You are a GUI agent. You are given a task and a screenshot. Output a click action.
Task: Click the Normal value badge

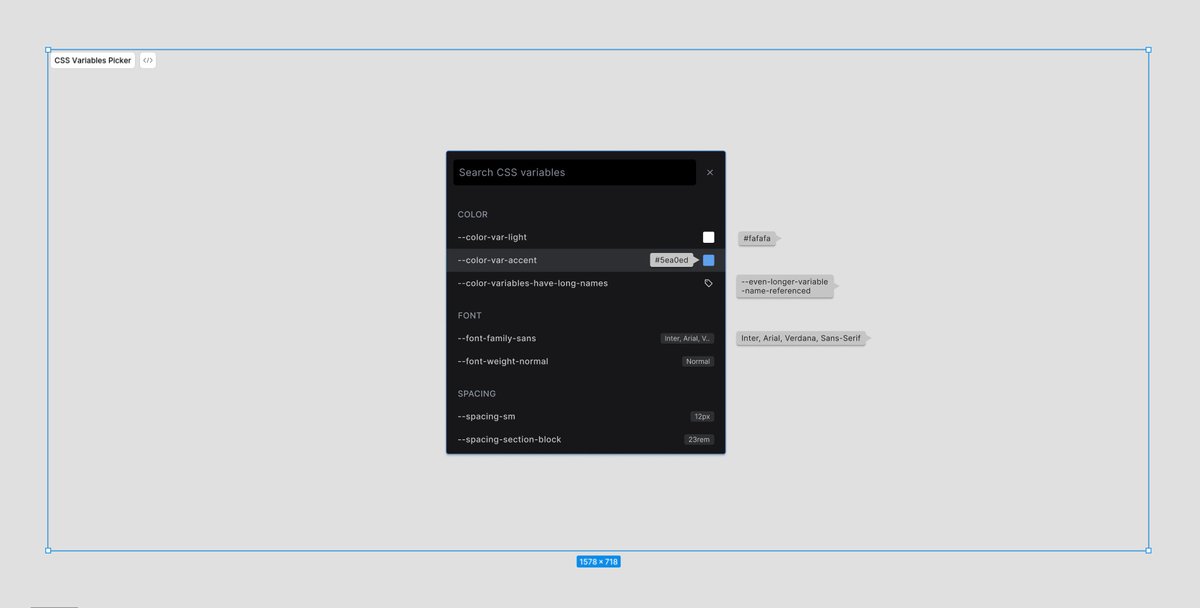tap(698, 361)
